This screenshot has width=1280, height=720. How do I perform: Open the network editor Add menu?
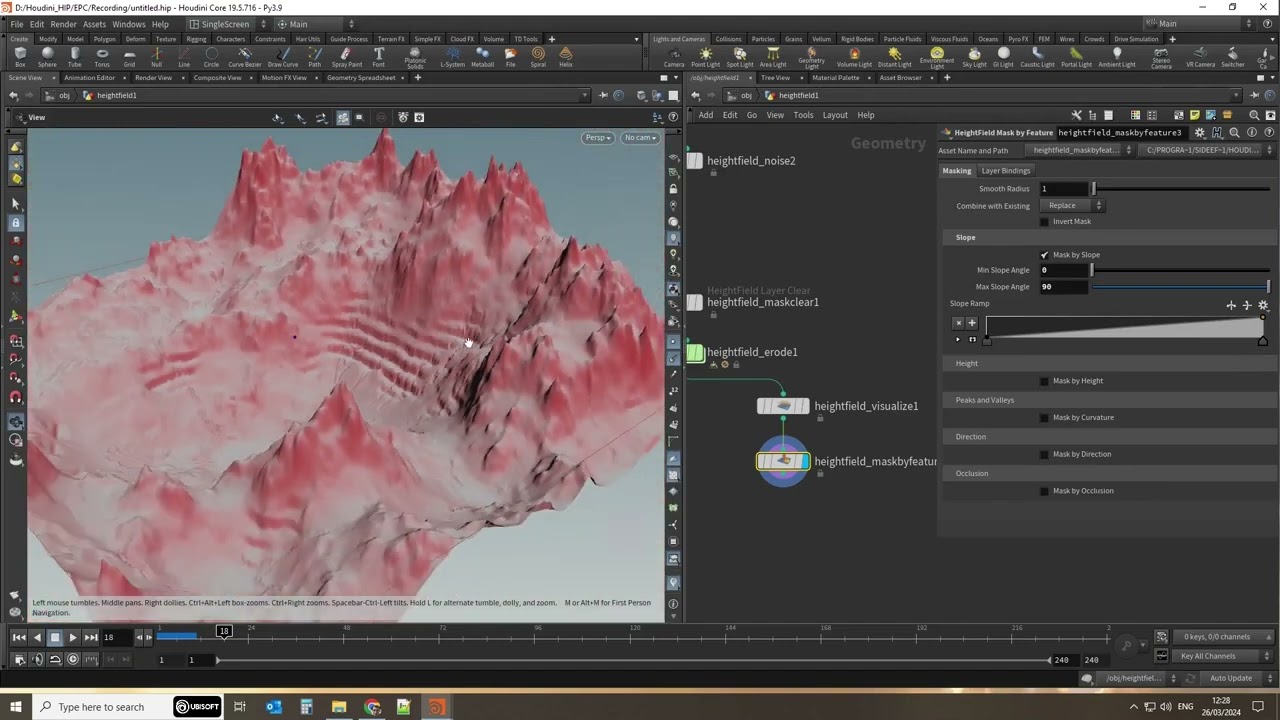(706, 115)
